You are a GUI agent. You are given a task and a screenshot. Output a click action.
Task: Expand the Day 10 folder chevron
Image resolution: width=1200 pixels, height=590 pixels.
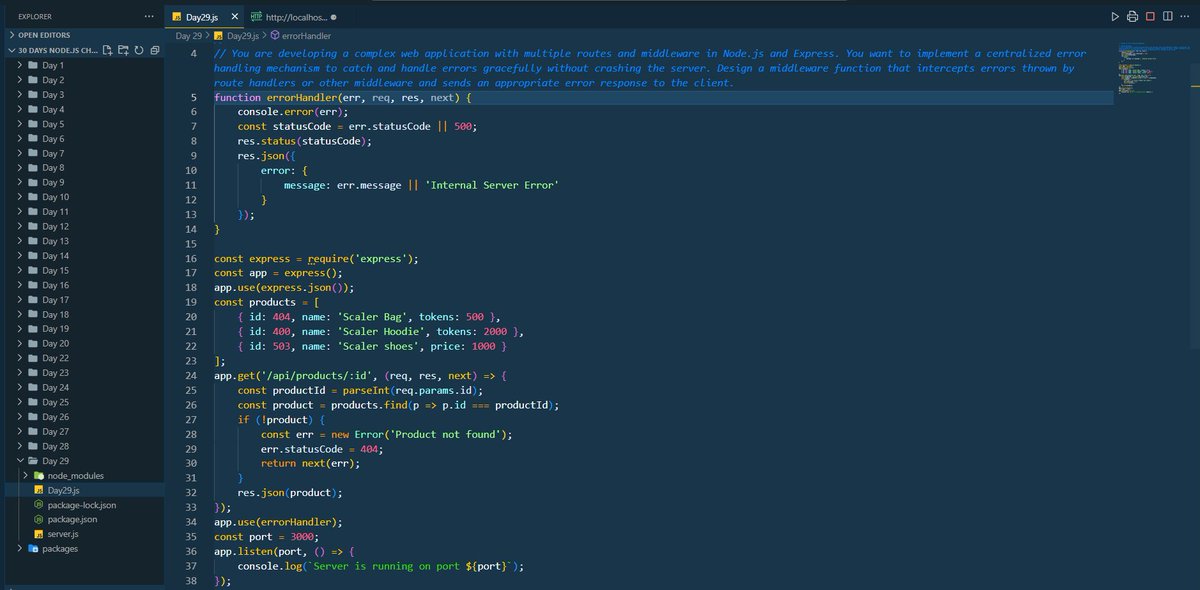pyautogui.click(x=20, y=197)
